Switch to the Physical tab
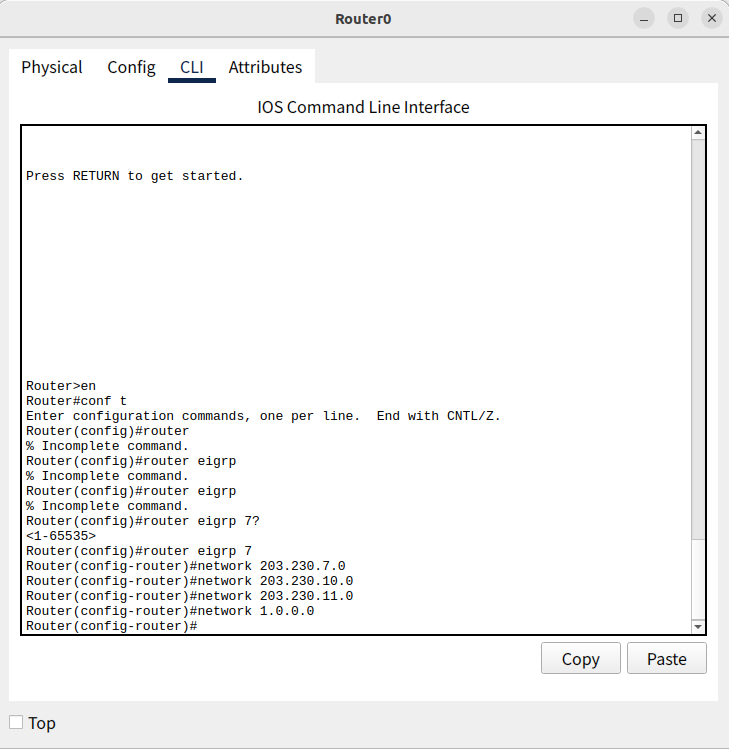This screenshot has width=729, height=749. click(52, 67)
